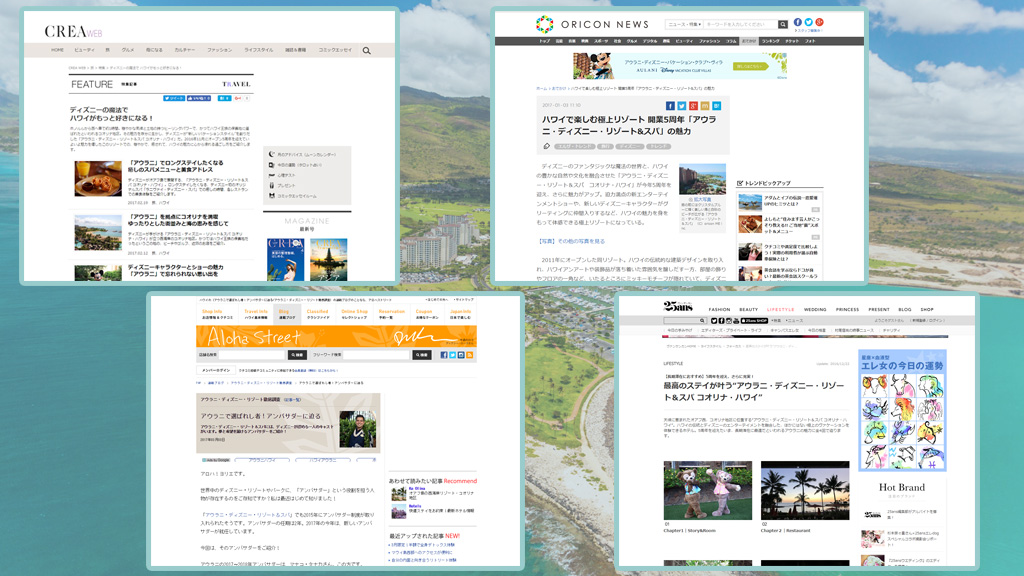Select the Travel Info tab on Aloha Street

(x=256, y=314)
